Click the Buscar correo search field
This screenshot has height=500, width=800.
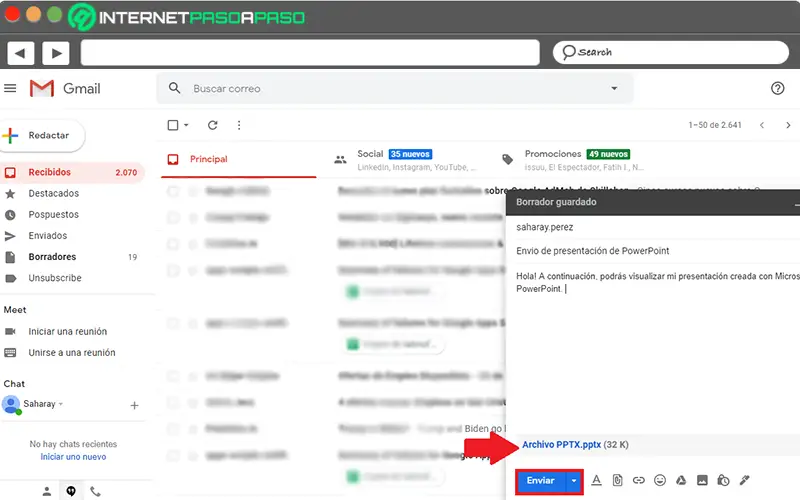tap(395, 88)
